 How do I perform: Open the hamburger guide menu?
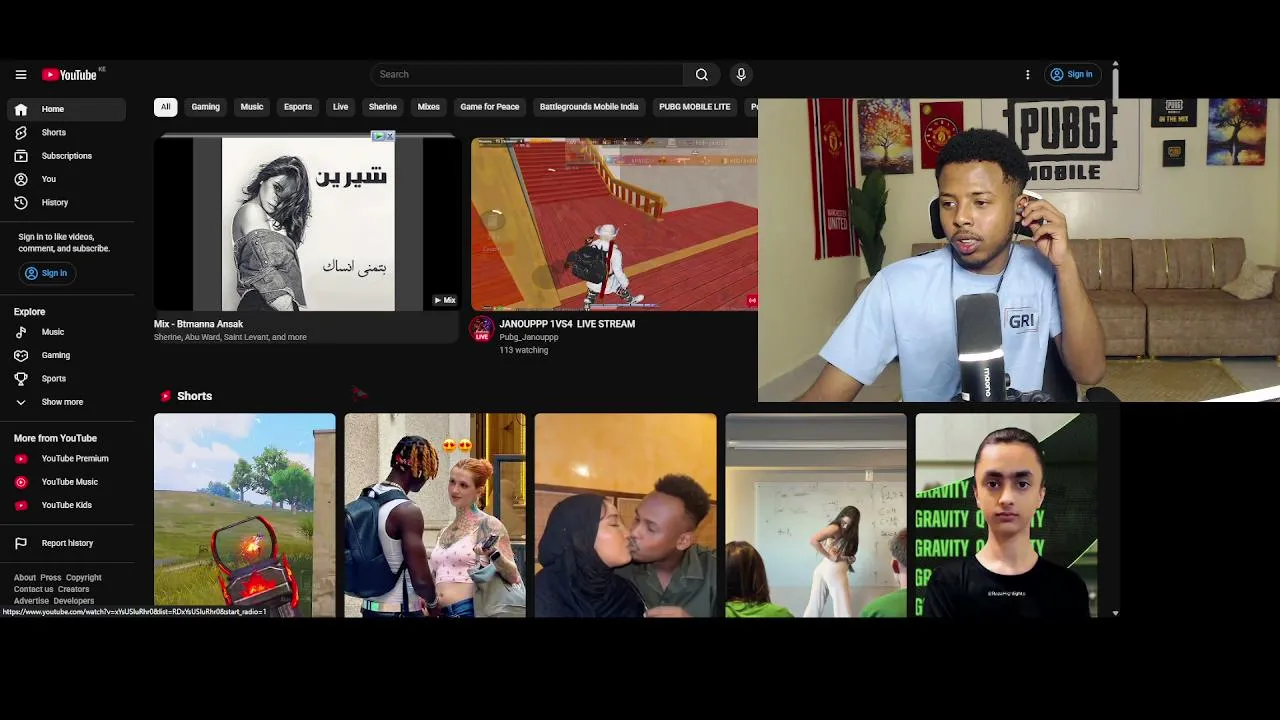click(x=20, y=74)
